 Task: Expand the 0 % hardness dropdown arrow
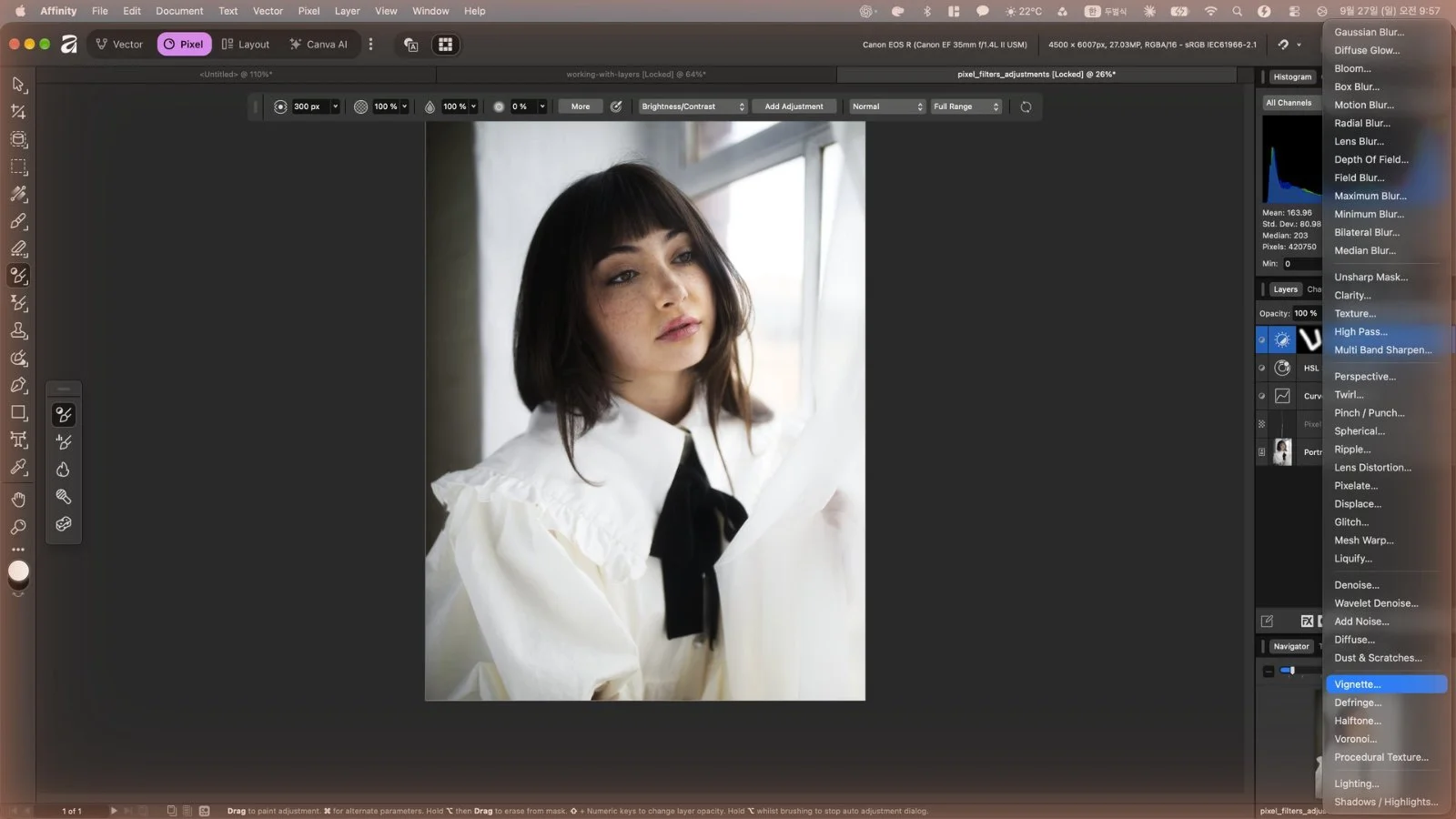(x=542, y=106)
